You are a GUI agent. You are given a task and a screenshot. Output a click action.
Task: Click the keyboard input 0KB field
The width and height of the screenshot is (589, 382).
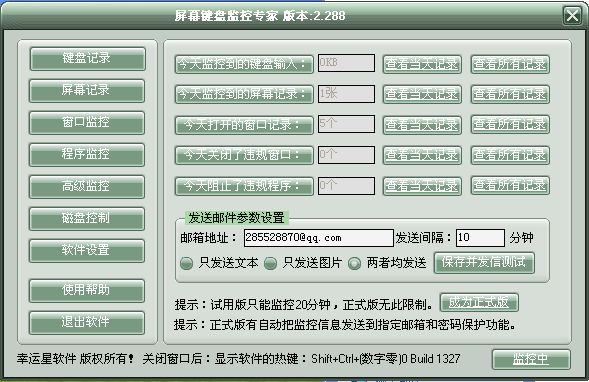(x=346, y=63)
